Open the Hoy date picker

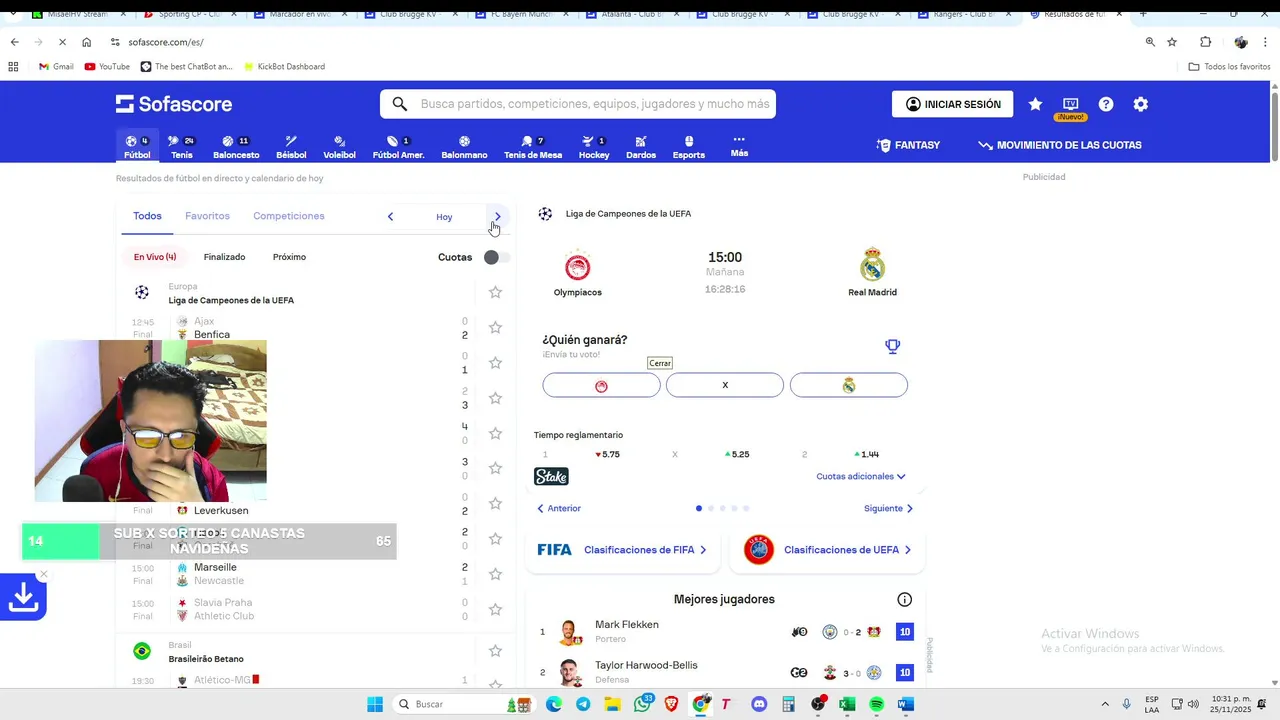tap(444, 217)
